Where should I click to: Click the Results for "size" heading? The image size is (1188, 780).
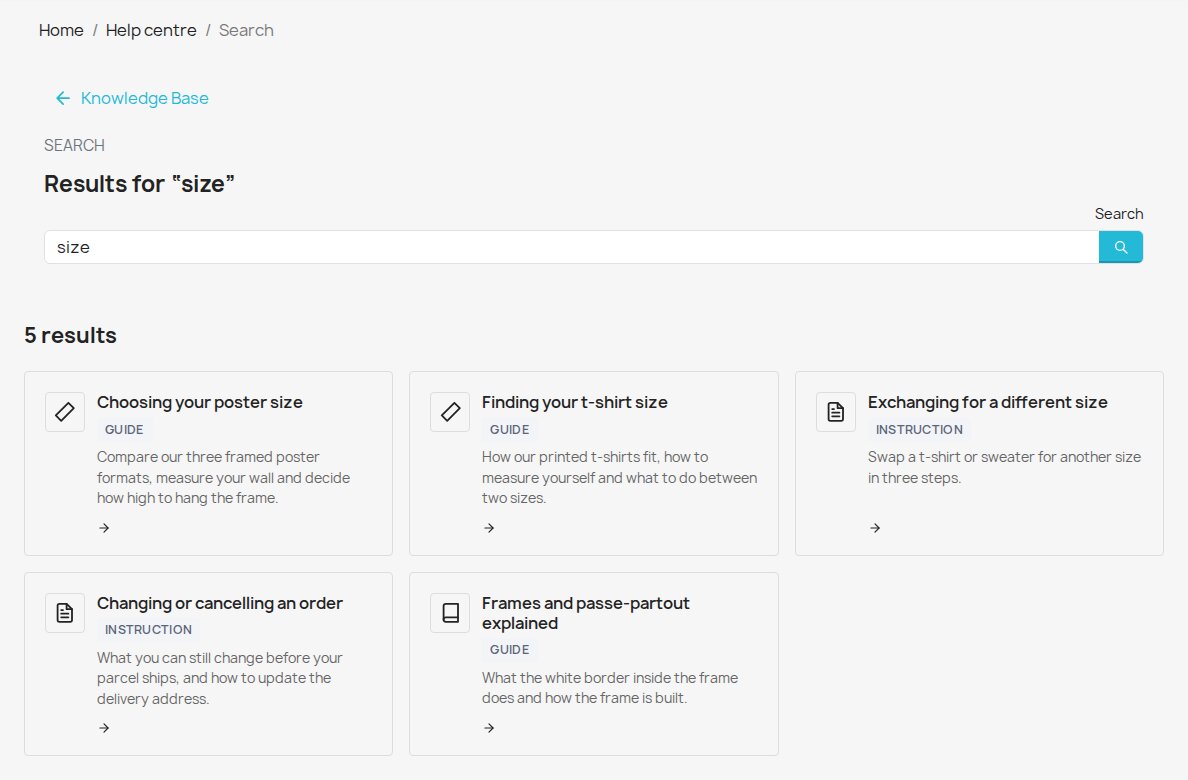139,184
